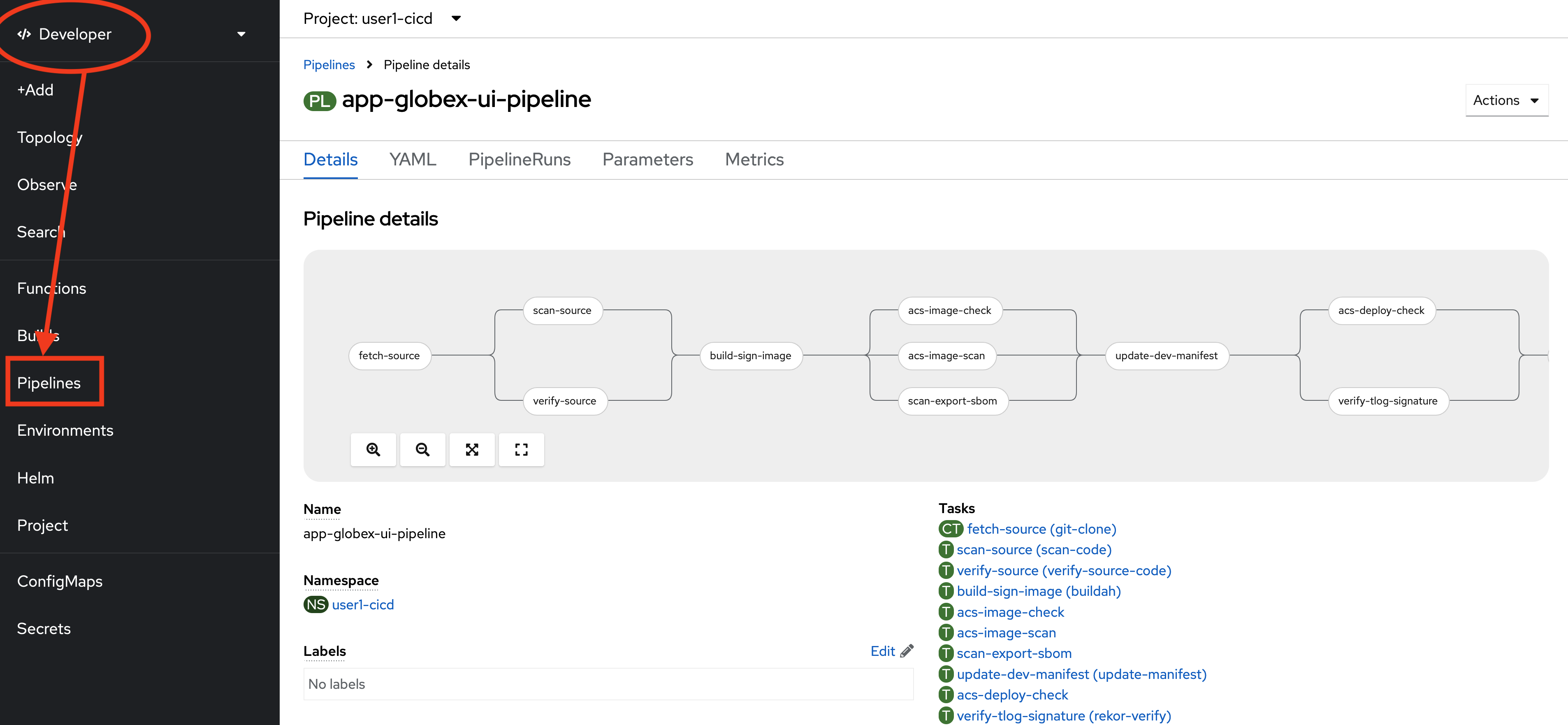Click the No labels field
Image resolution: width=1568 pixels, height=725 pixels.
pyautogui.click(x=608, y=684)
